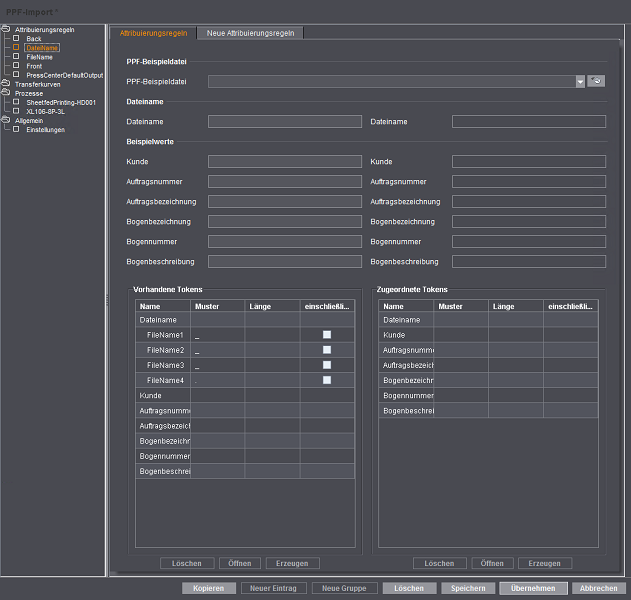631x600 pixels.
Task: Click the square icon next to Back
Action: pyautogui.click(x=16, y=38)
